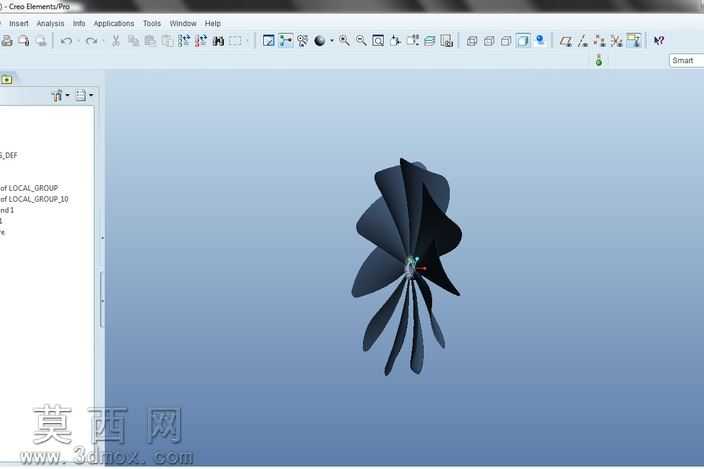Open the Window menu
Image resolution: width=704 pixels, height=469 pixels.
click(x=183, y=23)
